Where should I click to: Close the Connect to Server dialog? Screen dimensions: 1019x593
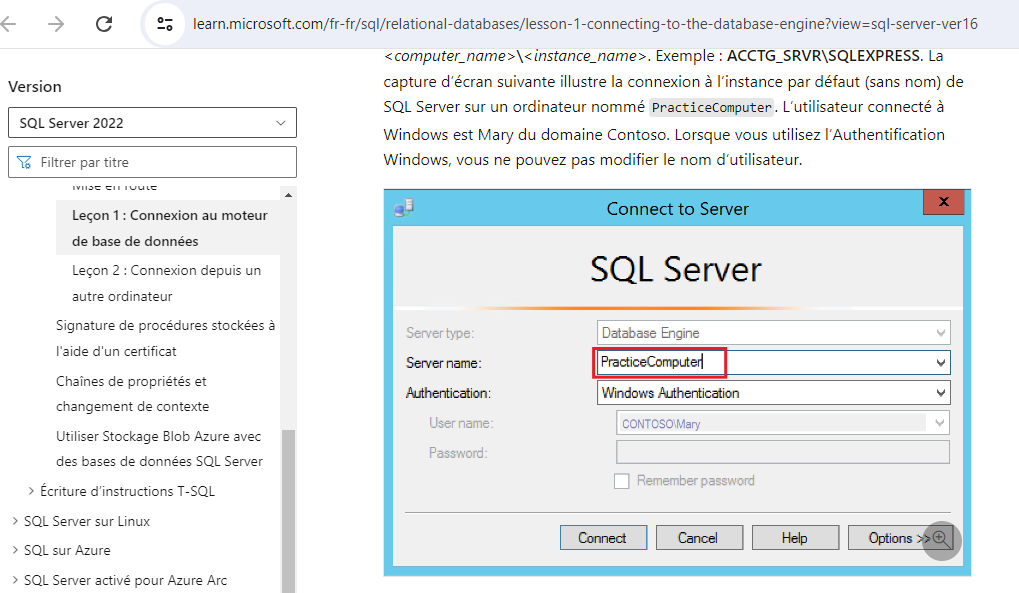[944, 202]
